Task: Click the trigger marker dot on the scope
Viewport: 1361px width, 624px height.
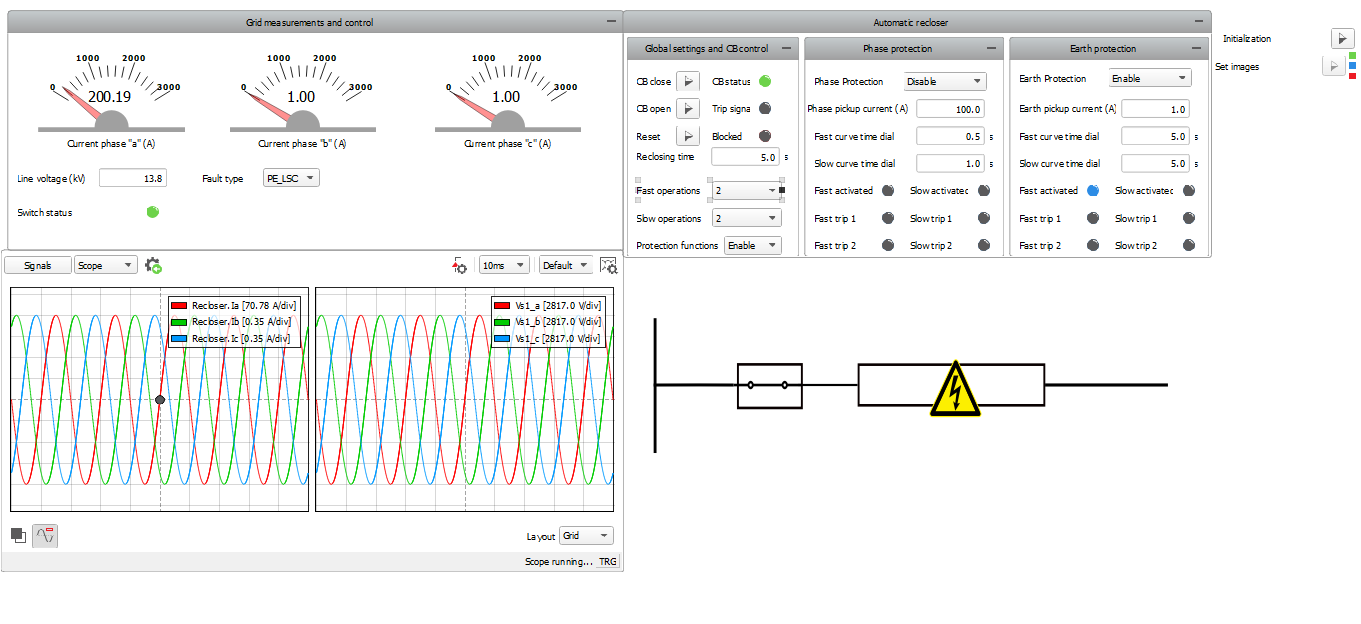Action: 160,400
